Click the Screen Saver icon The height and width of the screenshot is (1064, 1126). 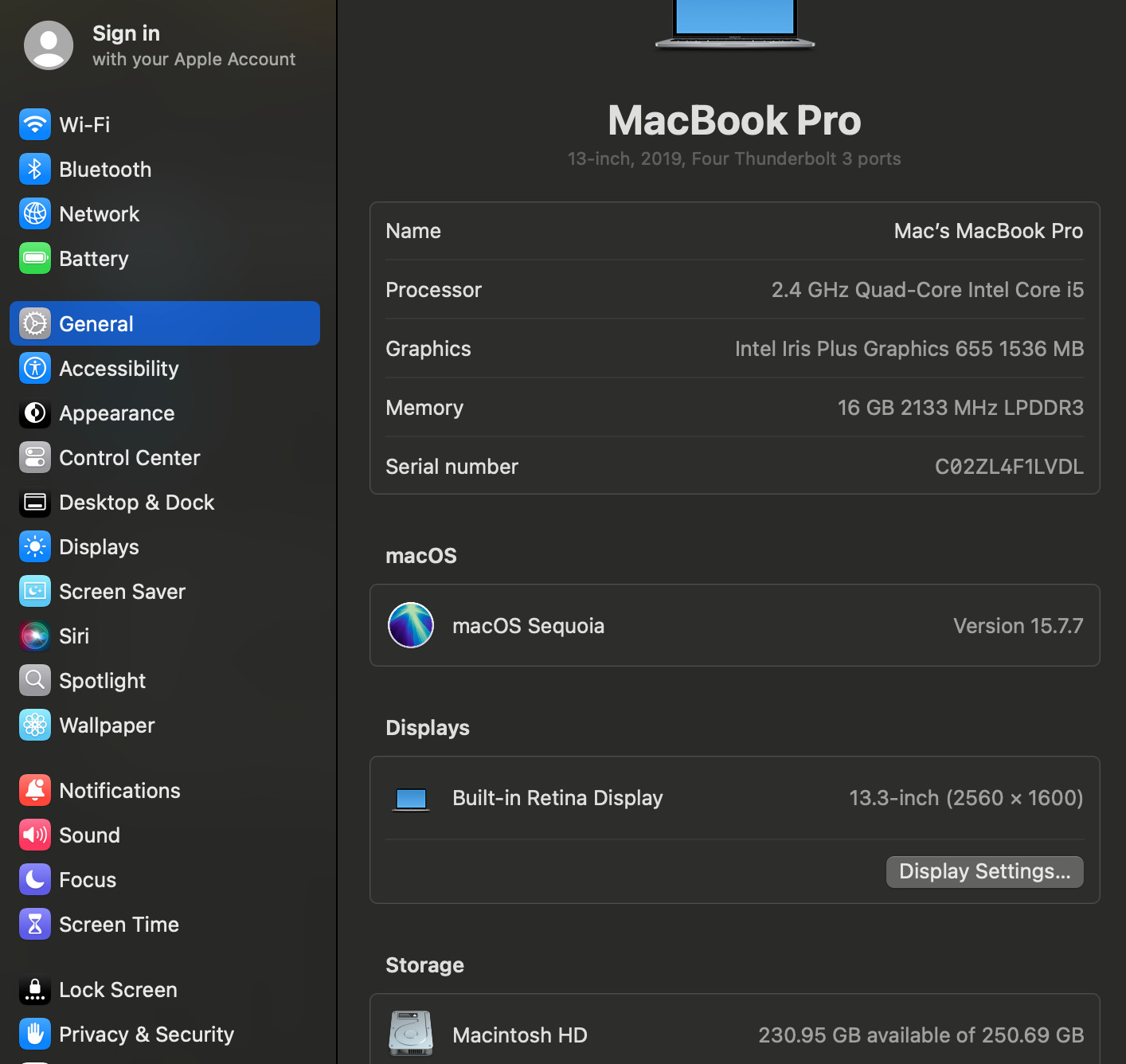35,591
